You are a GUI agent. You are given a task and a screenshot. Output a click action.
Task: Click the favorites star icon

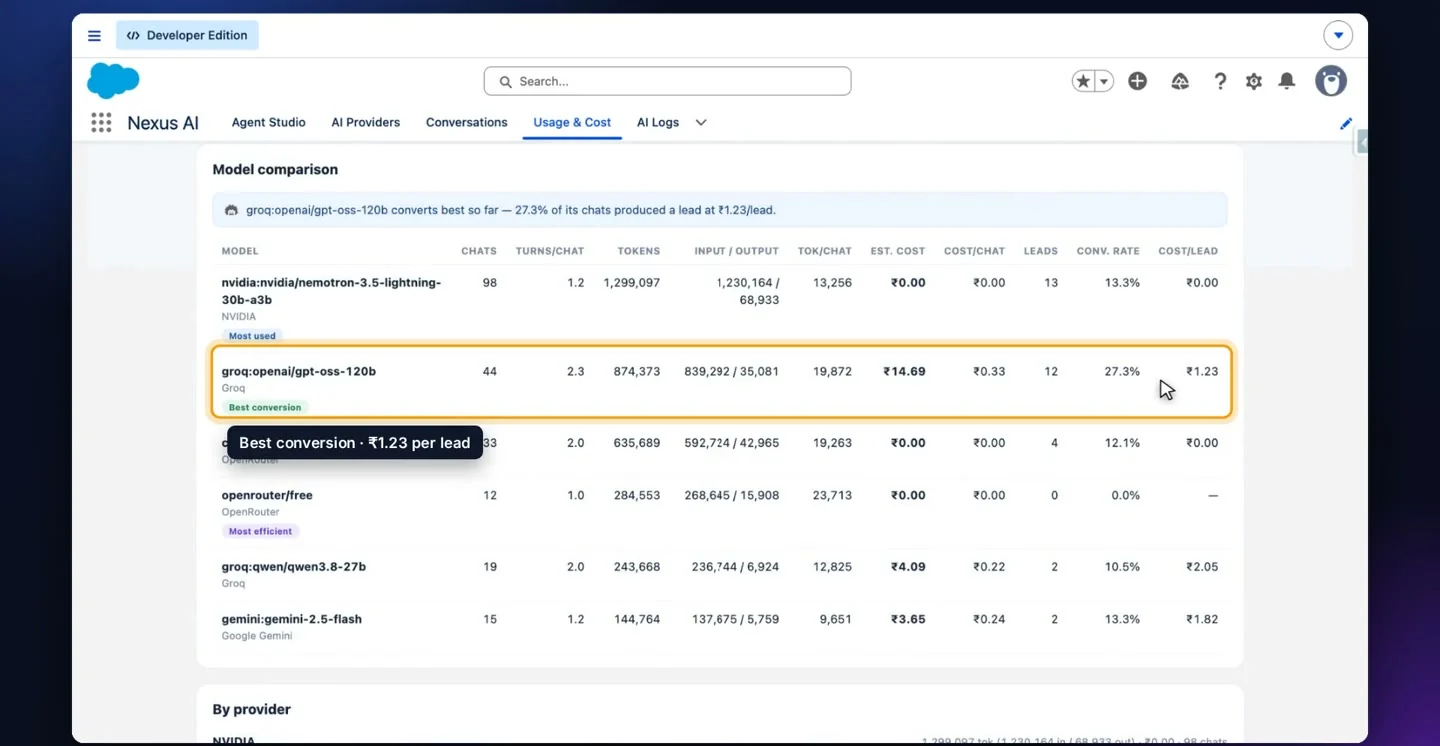1083,81
